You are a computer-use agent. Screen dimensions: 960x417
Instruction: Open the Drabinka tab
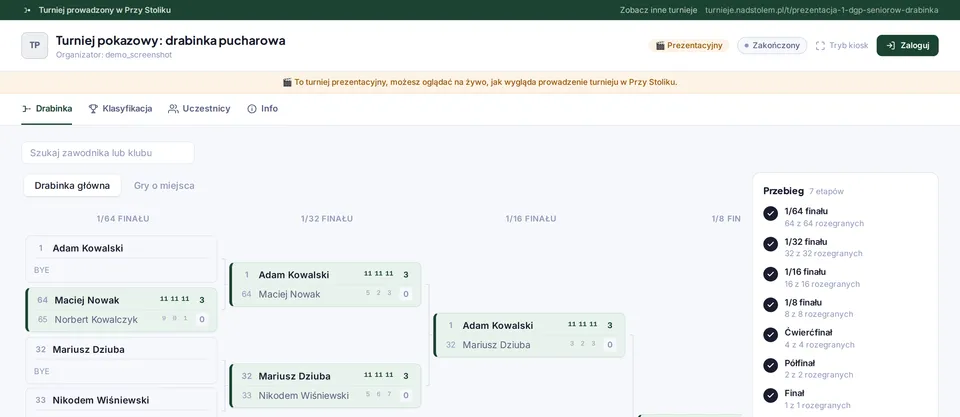pos(47,109)
